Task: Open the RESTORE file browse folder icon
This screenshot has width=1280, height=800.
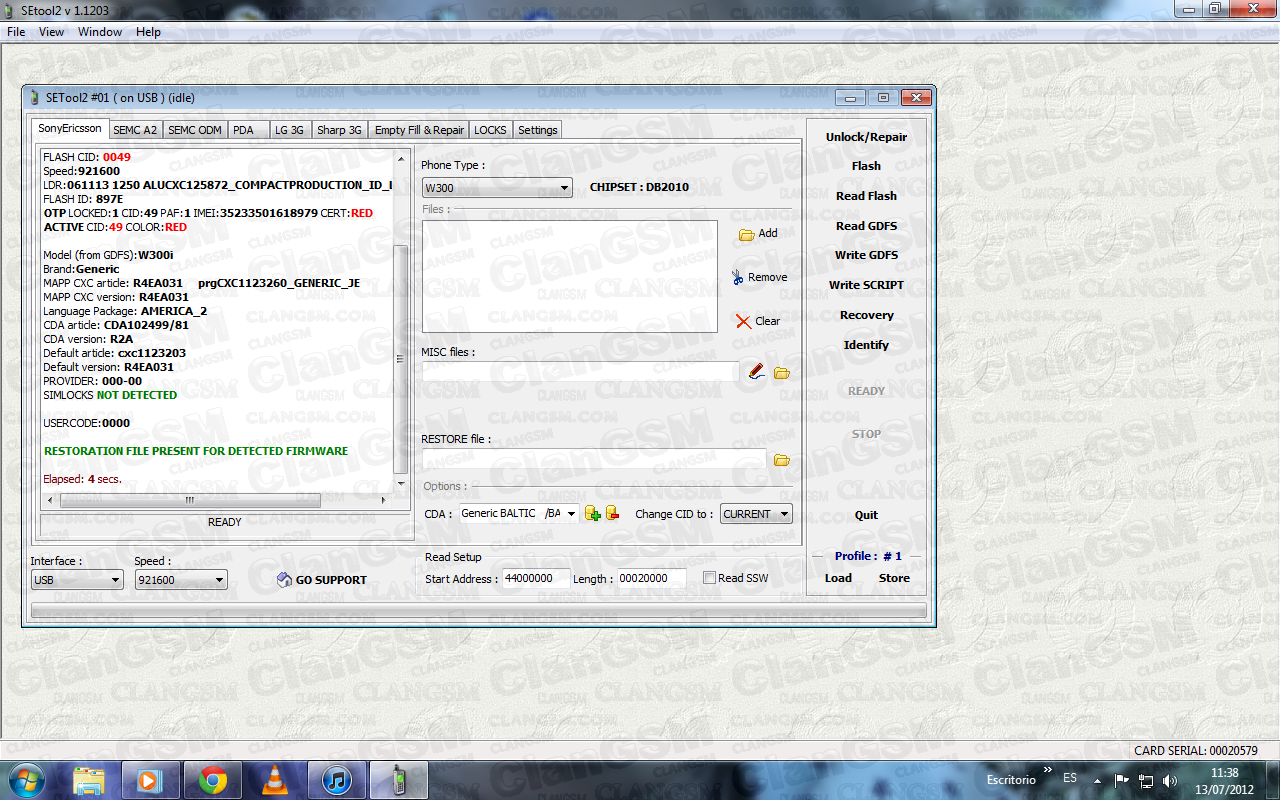Action: tap(782, 460)
